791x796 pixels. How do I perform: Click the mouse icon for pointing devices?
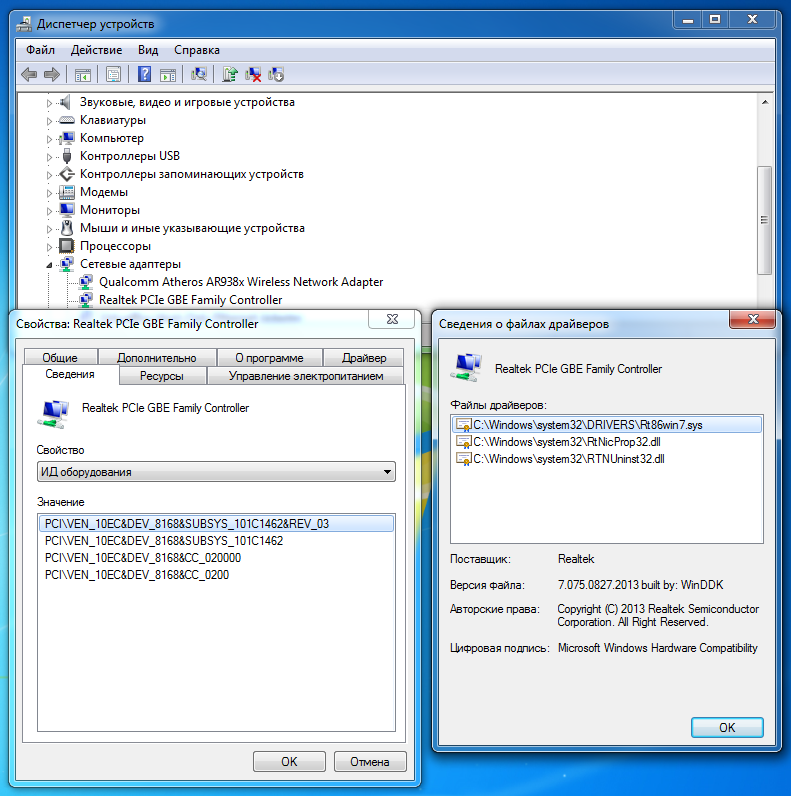[66, 228]
